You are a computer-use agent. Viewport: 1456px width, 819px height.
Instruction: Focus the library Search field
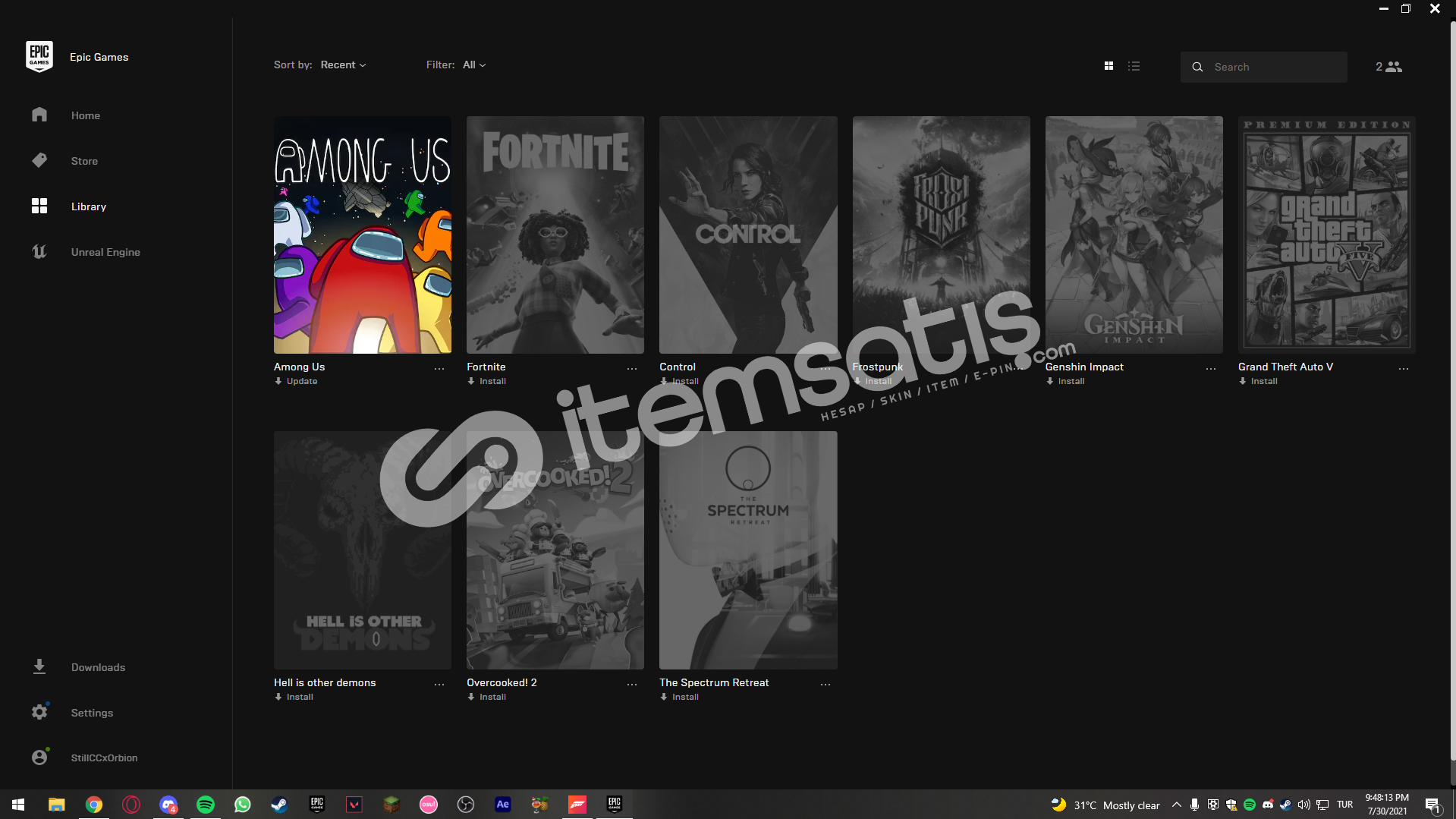(x=1263, y=67)
